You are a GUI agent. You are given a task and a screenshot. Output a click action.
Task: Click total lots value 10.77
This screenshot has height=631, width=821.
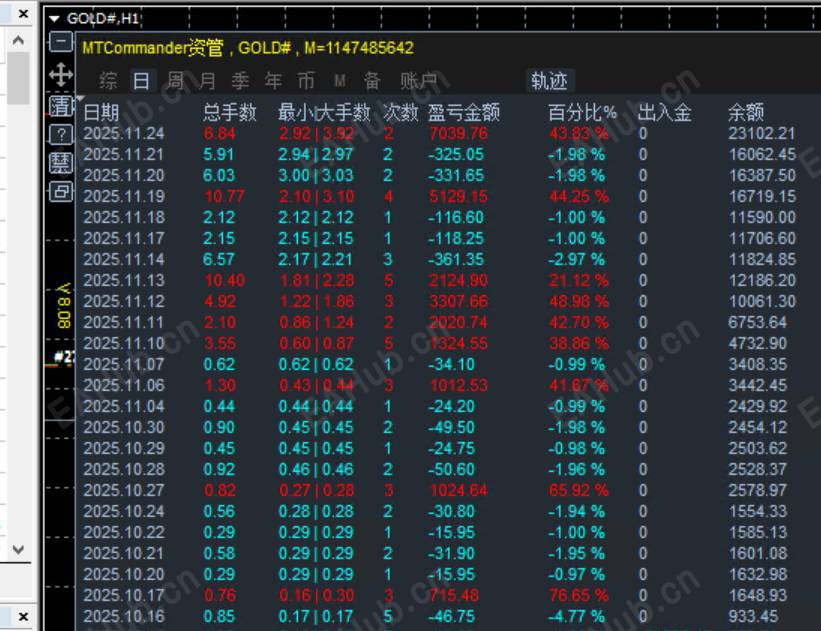[224, 196]
